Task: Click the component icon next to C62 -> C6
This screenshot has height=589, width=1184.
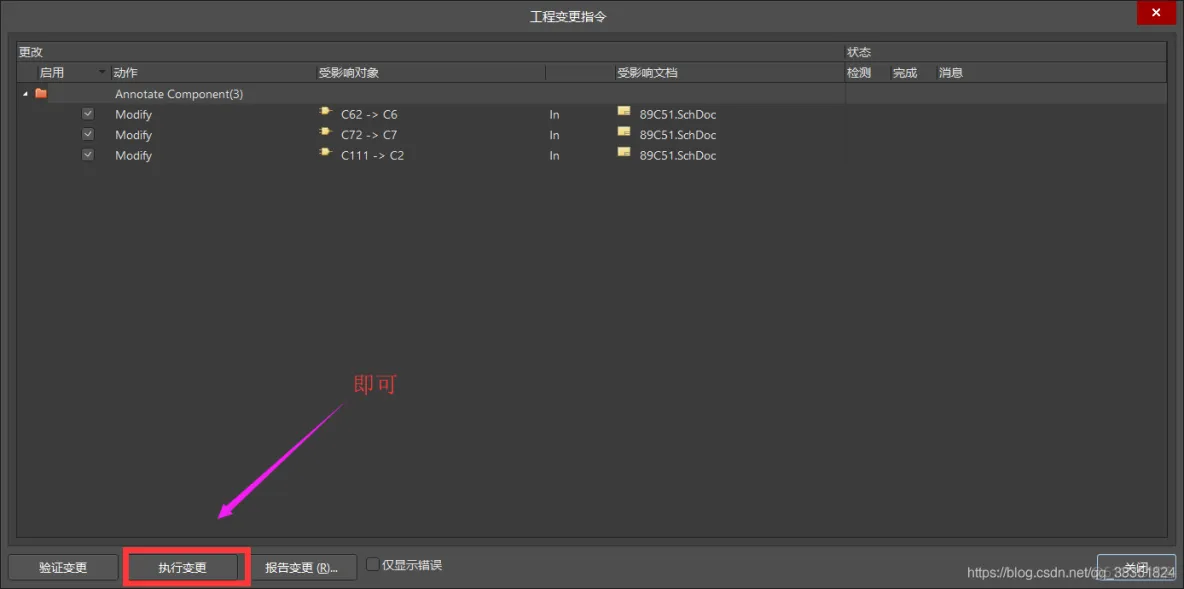Action: point(325,111)
